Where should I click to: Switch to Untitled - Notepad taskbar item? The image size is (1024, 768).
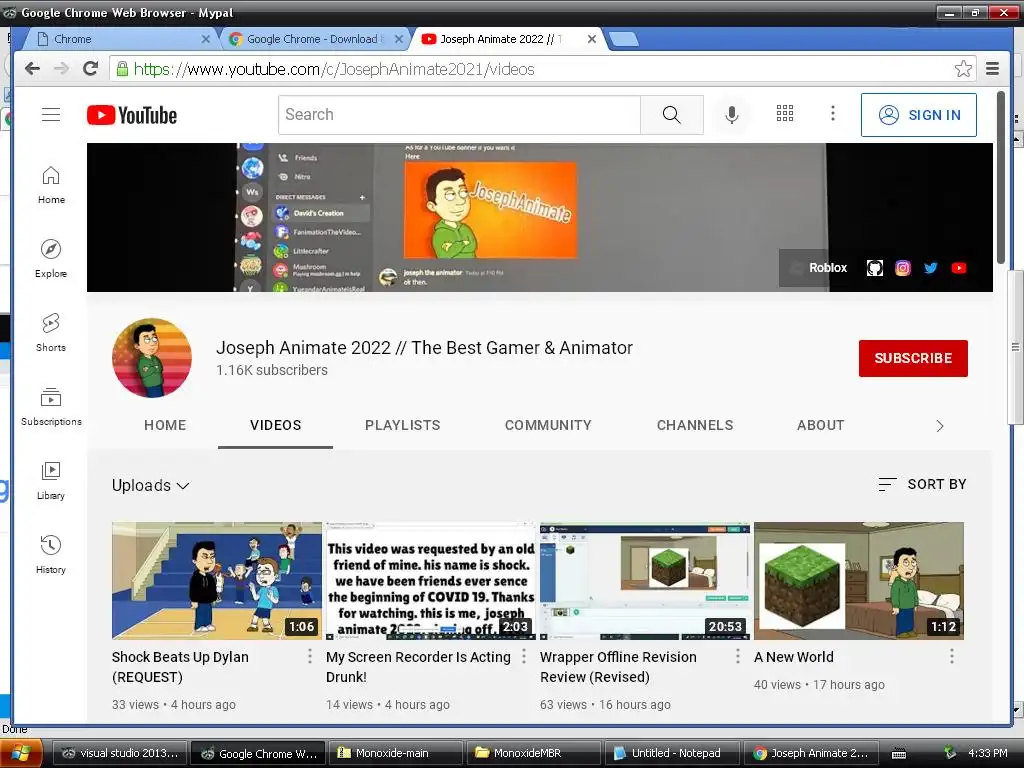tap(672, 753)
